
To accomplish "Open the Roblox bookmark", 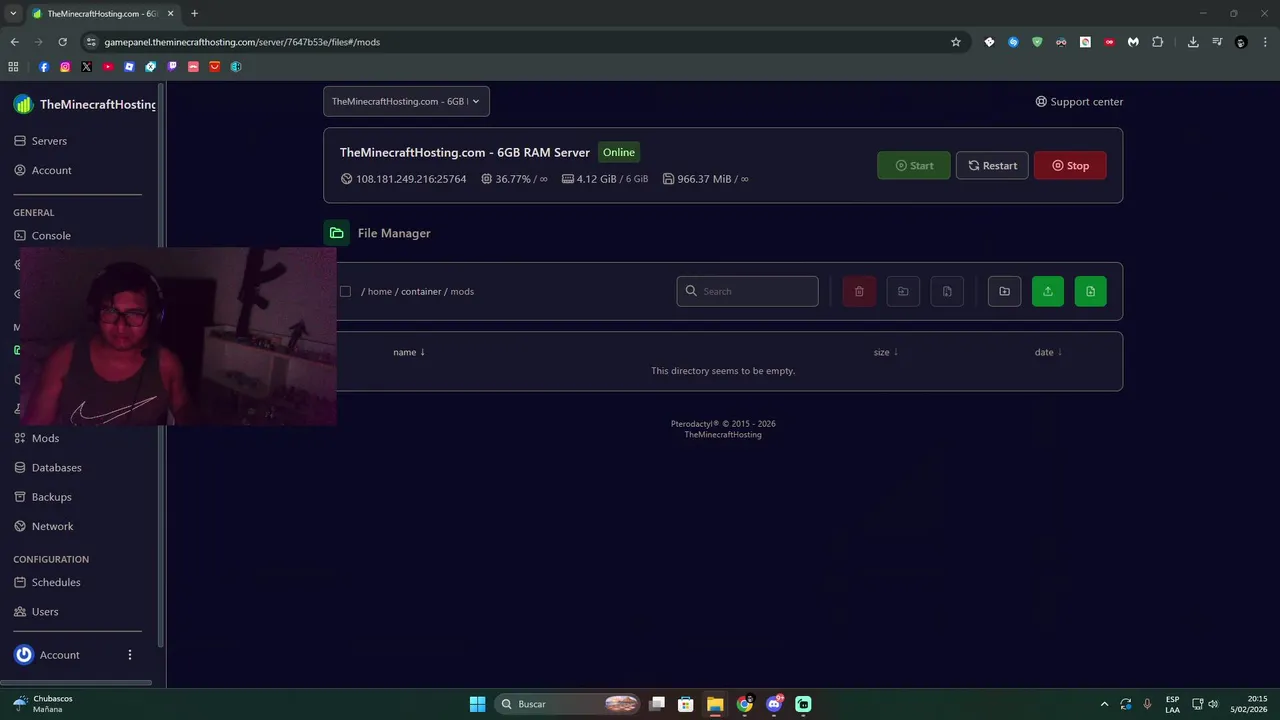I will [x=129, y=67].
